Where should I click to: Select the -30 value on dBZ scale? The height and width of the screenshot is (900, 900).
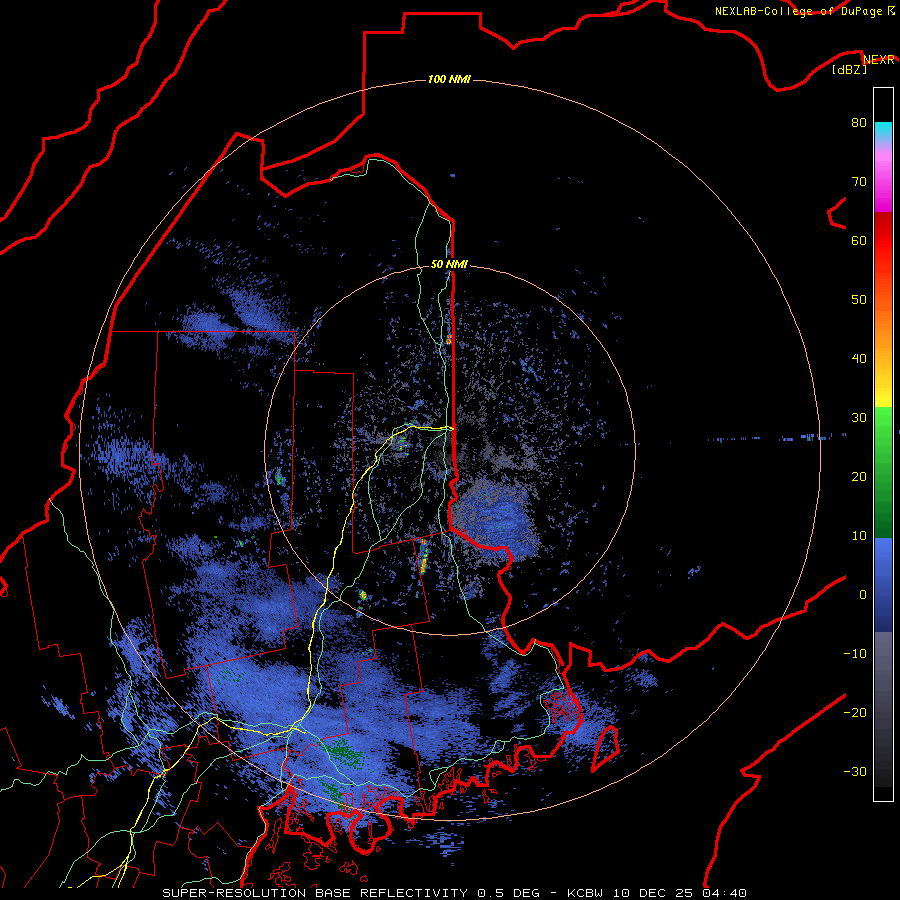855,772
